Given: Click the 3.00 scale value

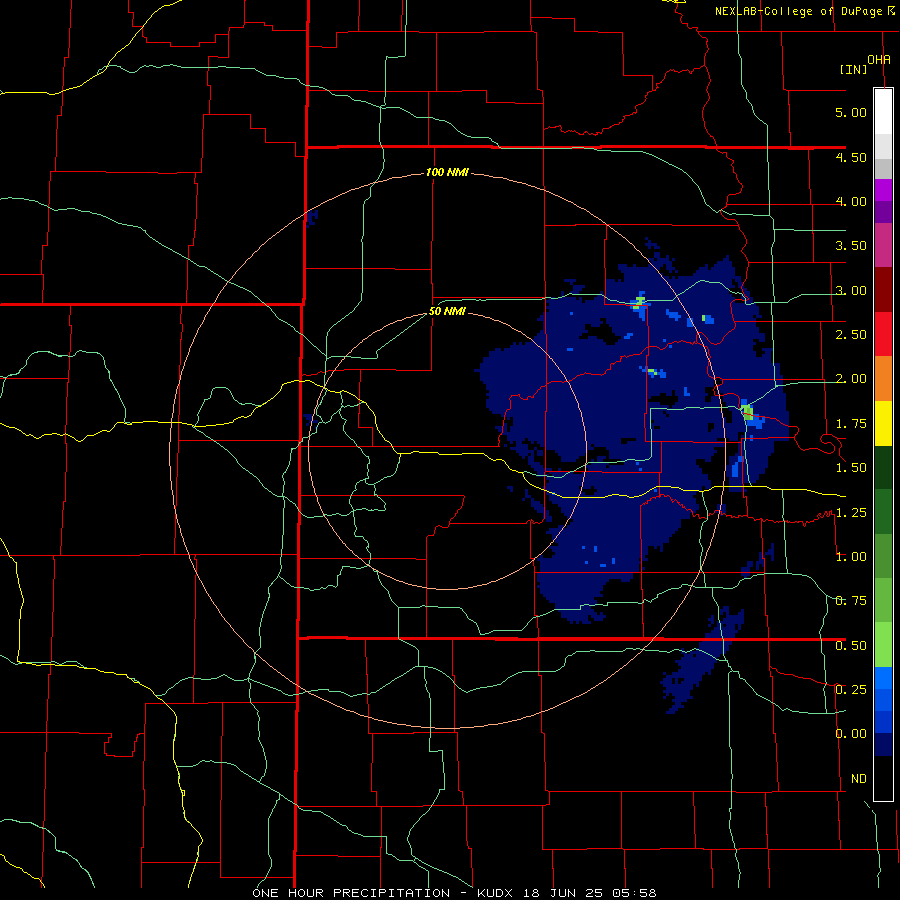Looking at the screenshot, I should pos(851,290).
